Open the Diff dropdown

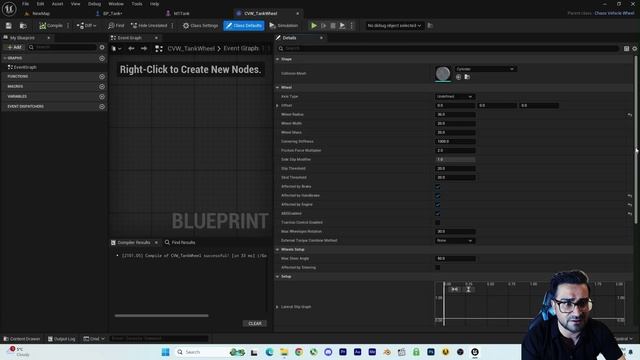click(87, 26)
